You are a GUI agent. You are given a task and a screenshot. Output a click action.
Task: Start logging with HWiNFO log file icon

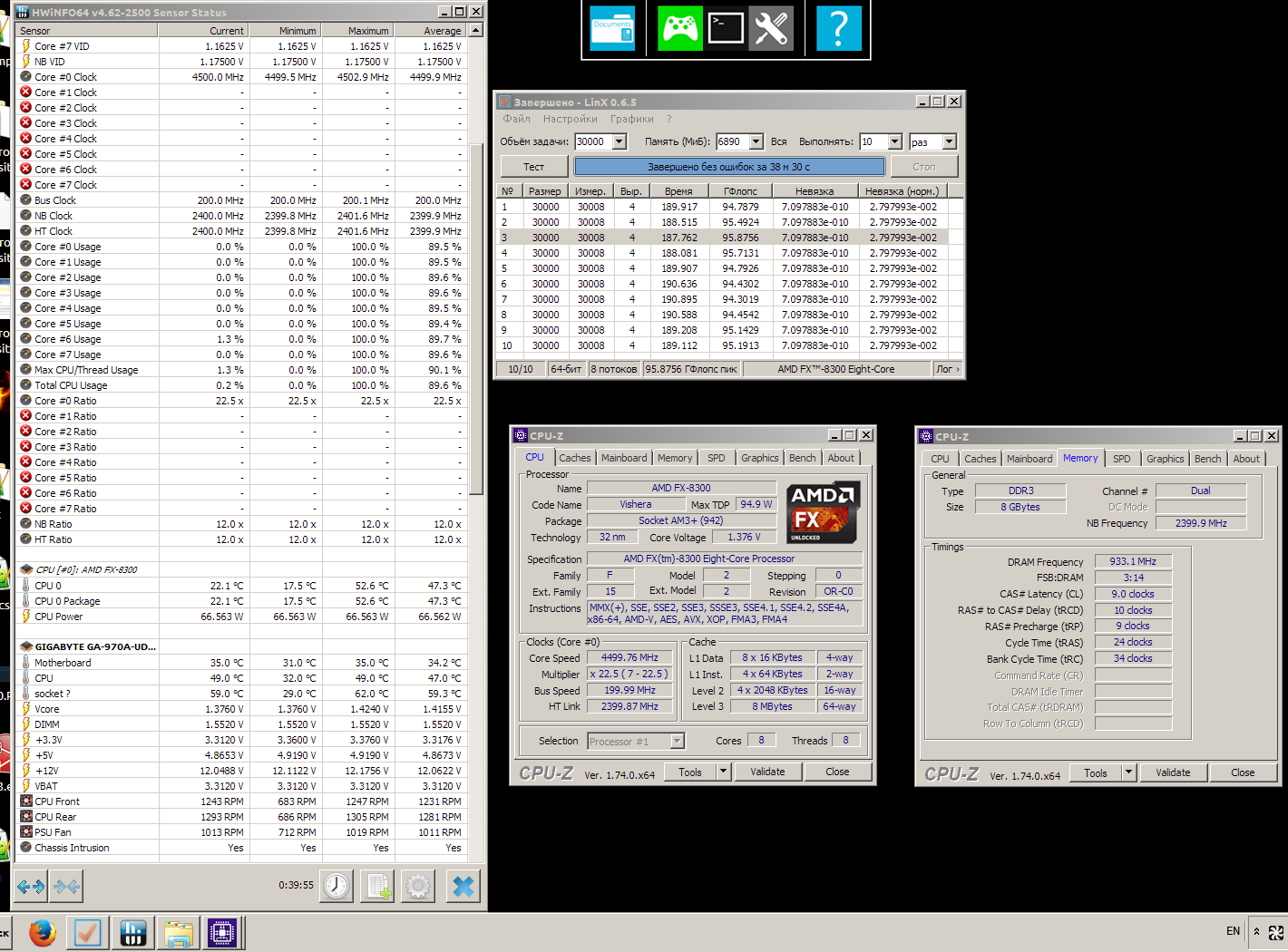pyautogui.click(x=377, y=886)
